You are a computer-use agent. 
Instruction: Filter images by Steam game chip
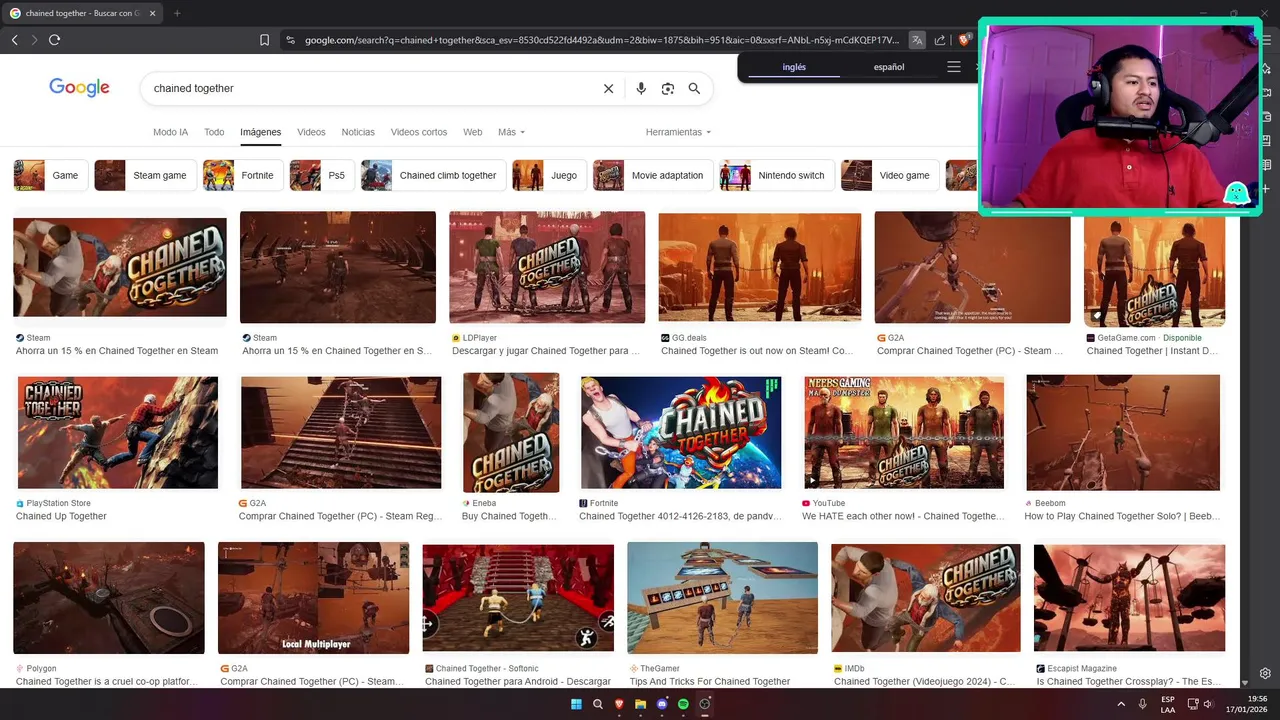coord(144,175)
